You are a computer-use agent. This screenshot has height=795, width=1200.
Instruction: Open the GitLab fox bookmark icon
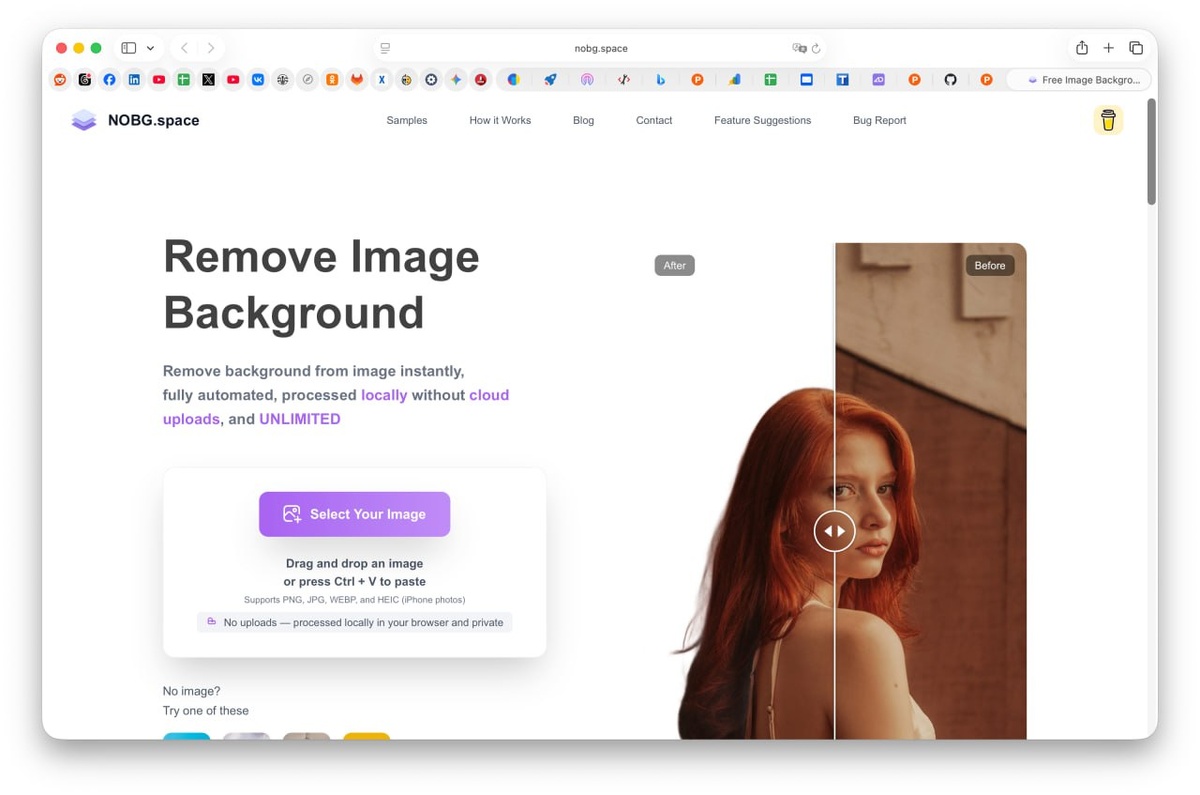point(356,79)
